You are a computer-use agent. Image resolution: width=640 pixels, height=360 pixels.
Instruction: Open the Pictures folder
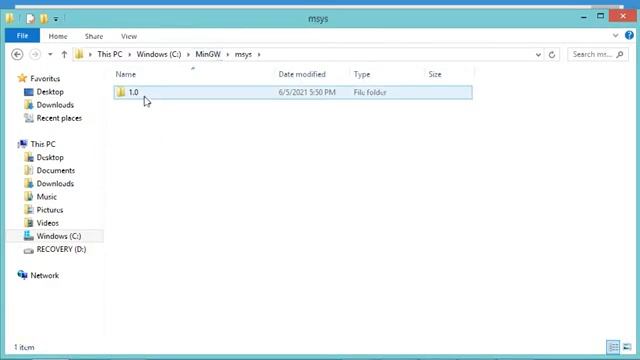[50, 210]
